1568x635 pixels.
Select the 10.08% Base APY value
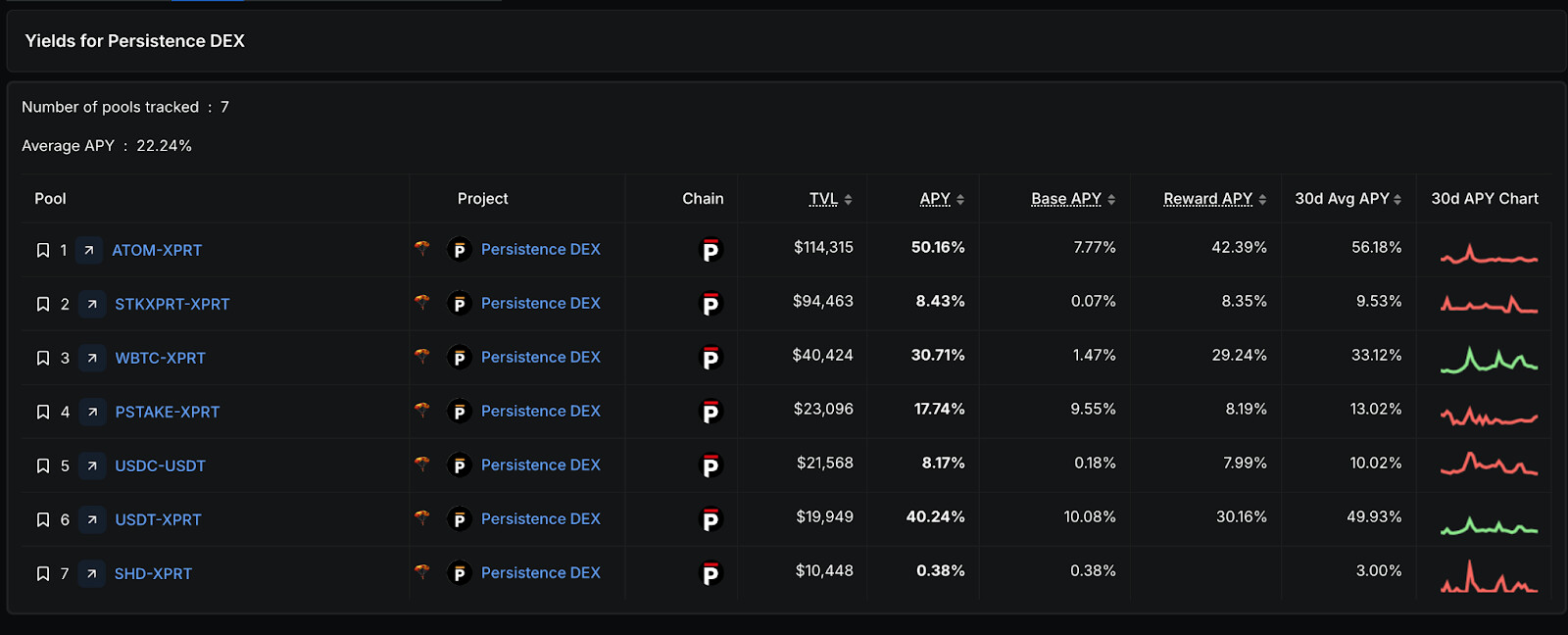[1090, 516]
